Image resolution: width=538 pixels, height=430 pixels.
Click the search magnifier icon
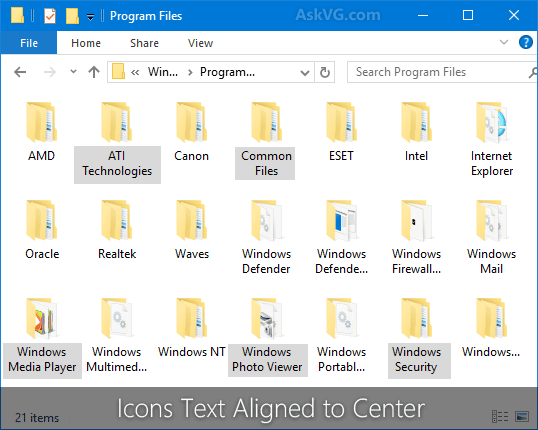(x=533, y=72)
